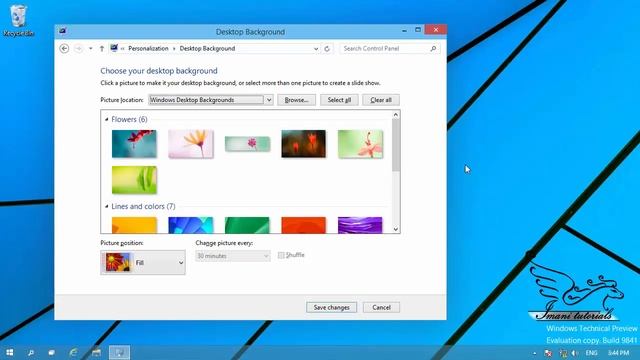Click the ENG language indicator

[591, 353]
